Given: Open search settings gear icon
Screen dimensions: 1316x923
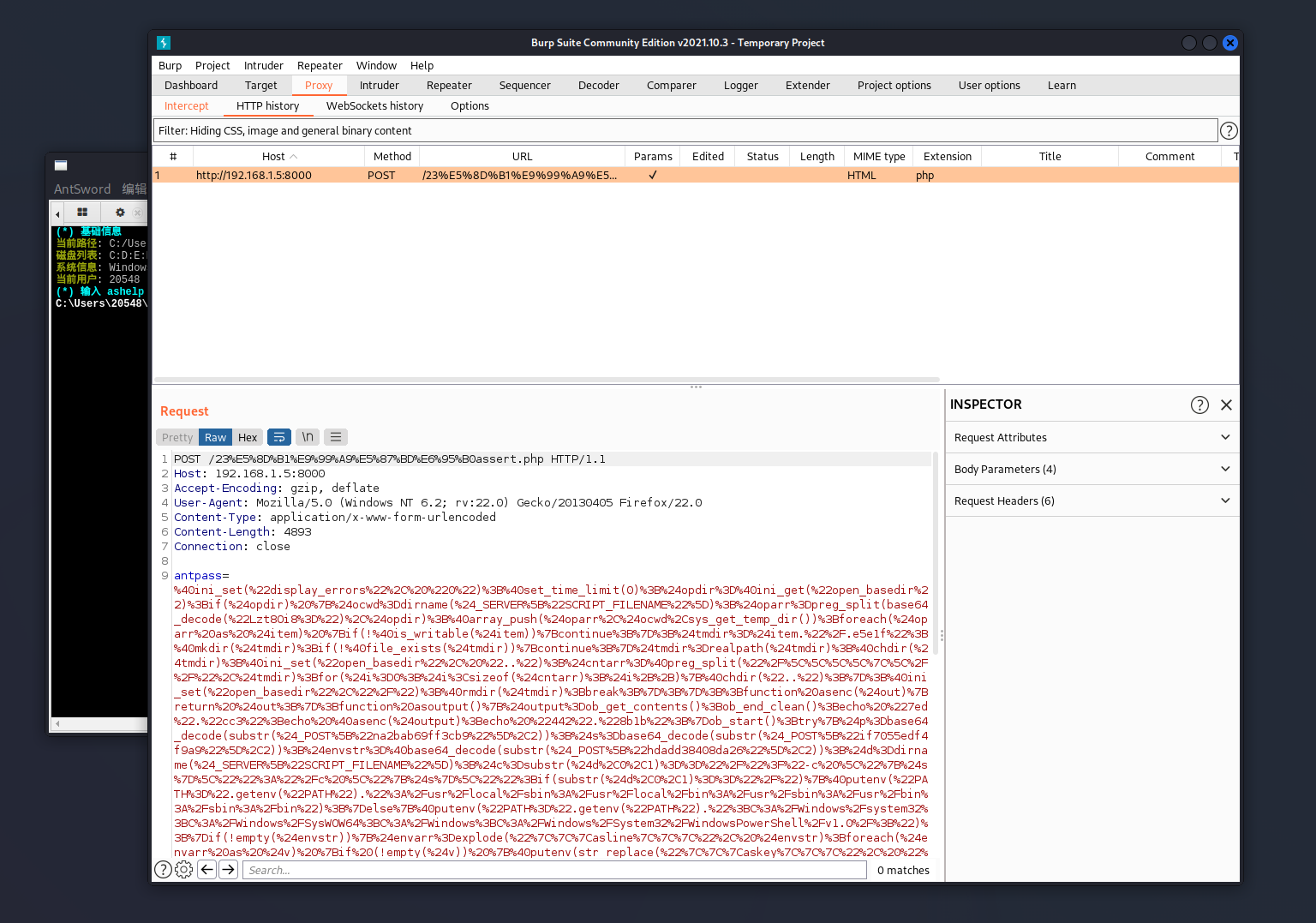Looking at the screenshot, I should pos(183,870).
